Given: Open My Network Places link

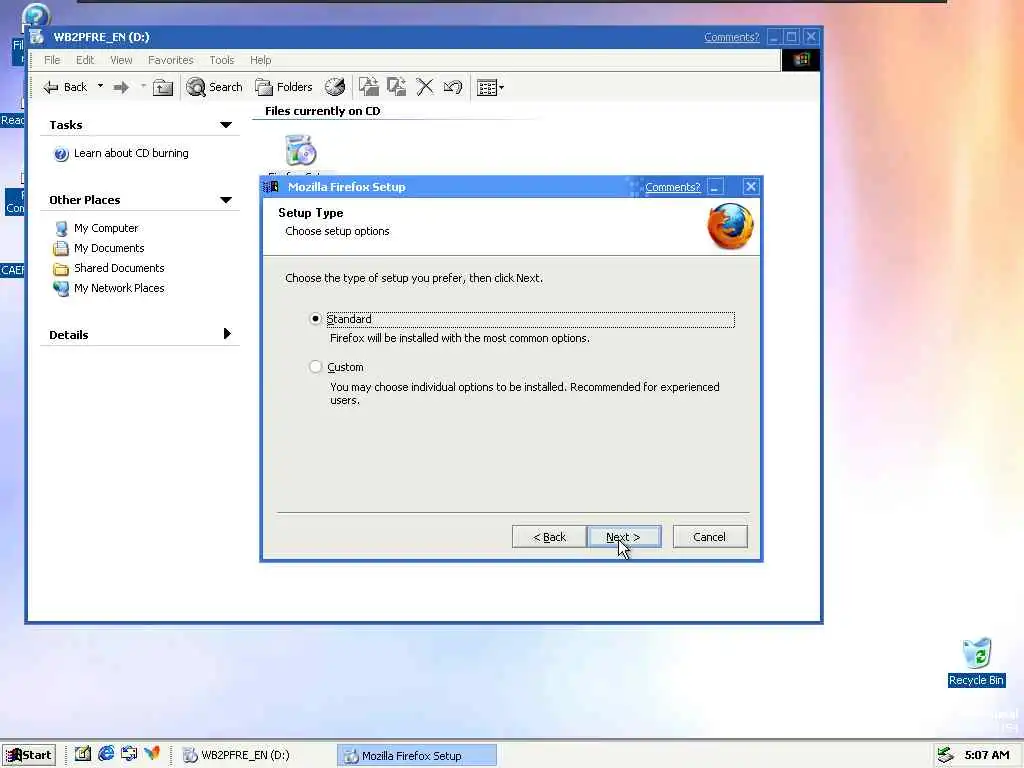Looking at the screenshot, I should 119,288.
